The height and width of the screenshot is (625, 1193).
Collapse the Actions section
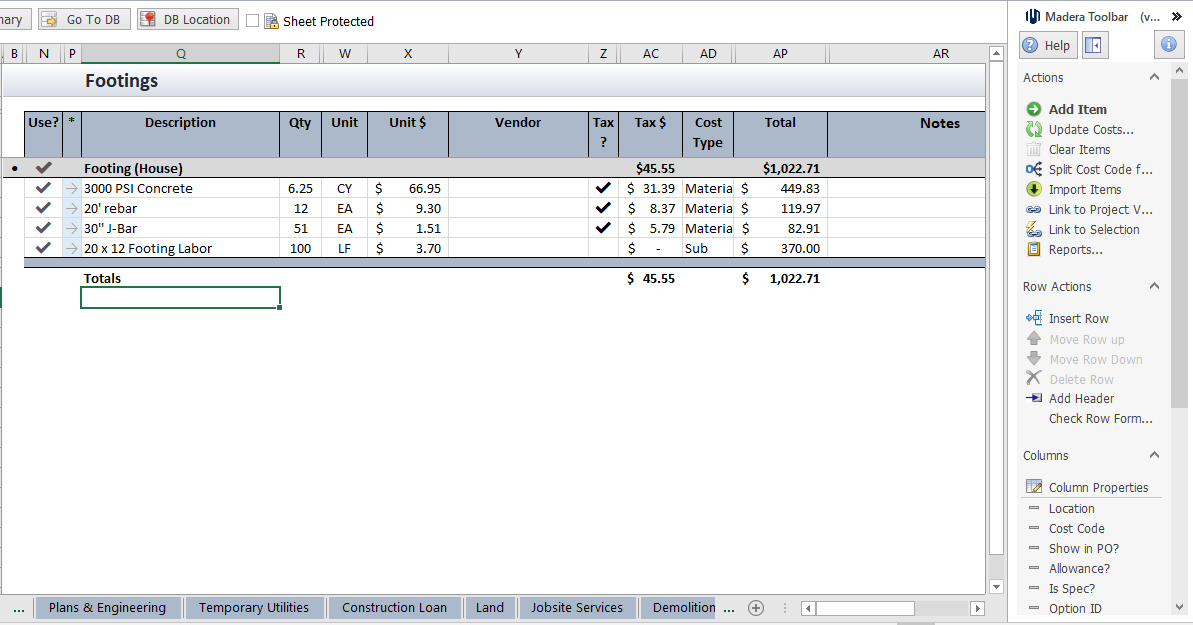(1154, 77)
